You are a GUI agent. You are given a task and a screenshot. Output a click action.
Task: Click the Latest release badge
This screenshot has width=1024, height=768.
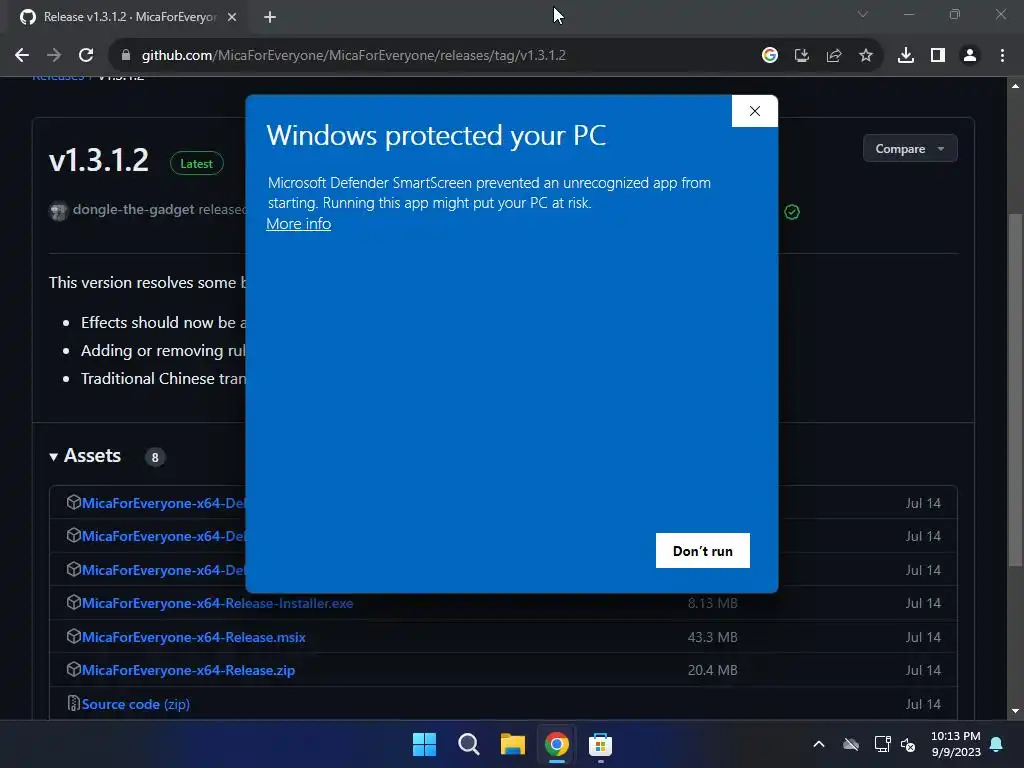197,164
